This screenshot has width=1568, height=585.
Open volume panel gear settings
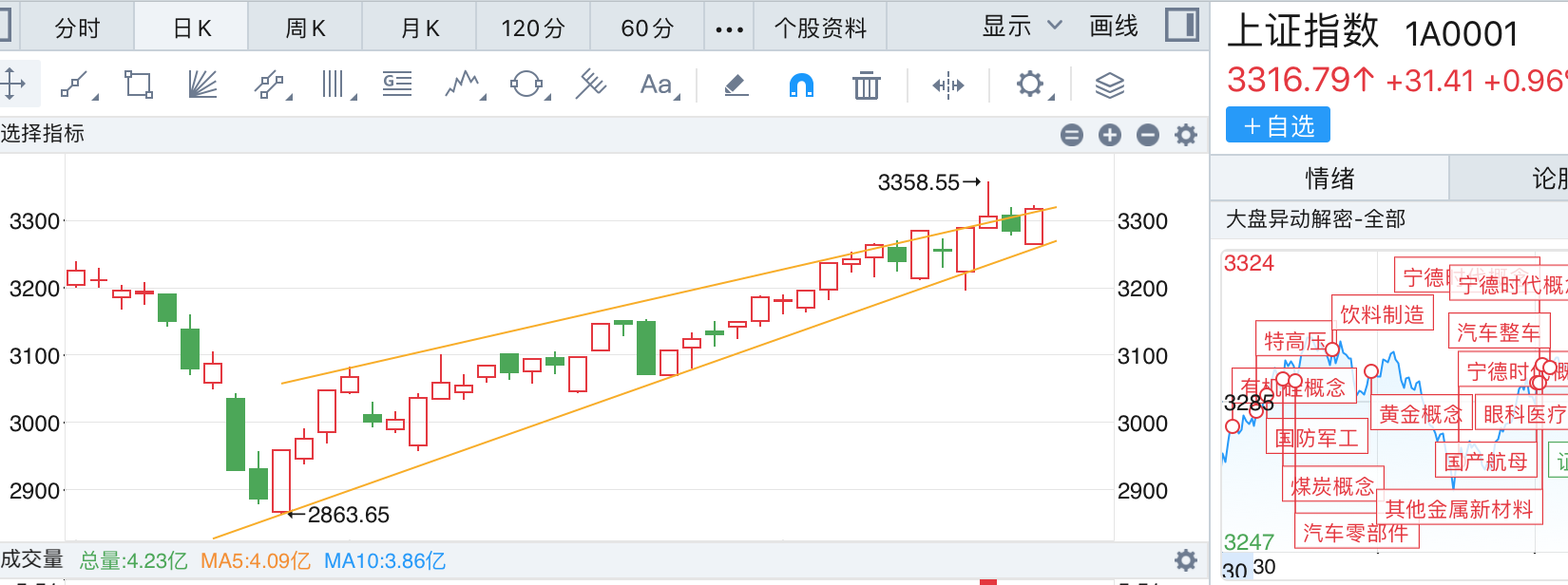[x=1185, y=560]
